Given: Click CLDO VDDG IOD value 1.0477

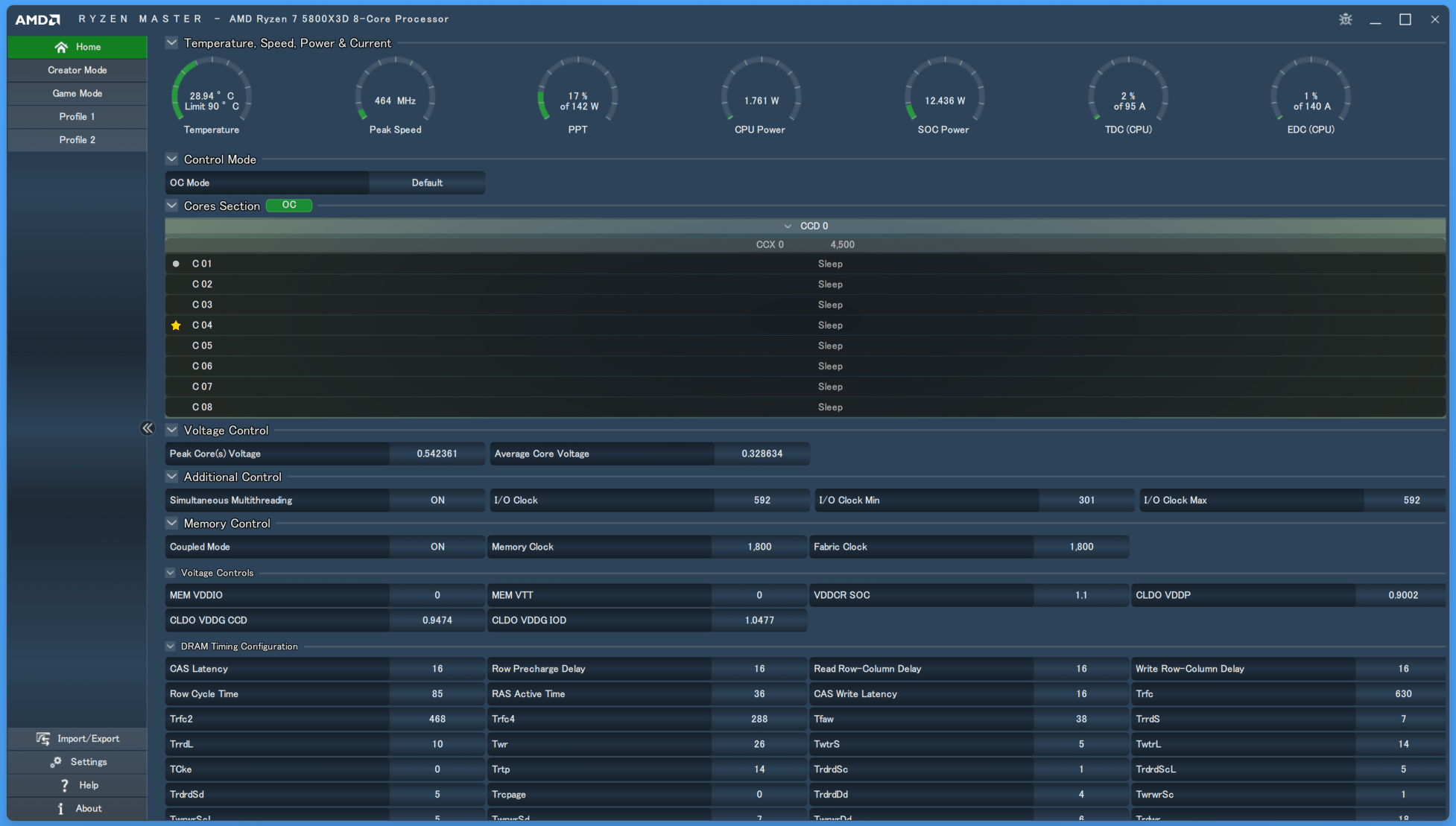Looking at the screenshot, I should 759,620.
